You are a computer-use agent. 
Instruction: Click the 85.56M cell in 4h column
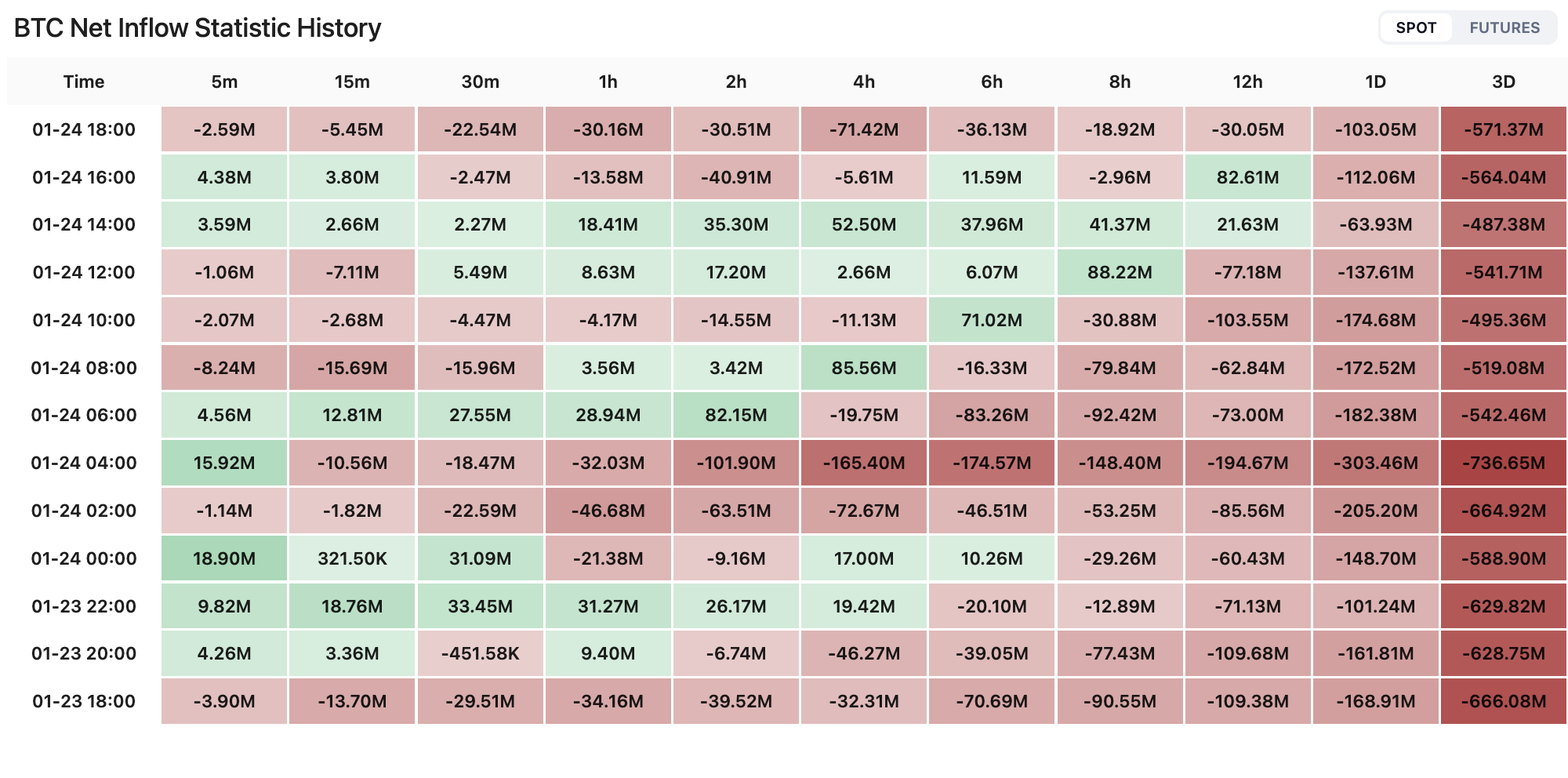tap(863, 368)
